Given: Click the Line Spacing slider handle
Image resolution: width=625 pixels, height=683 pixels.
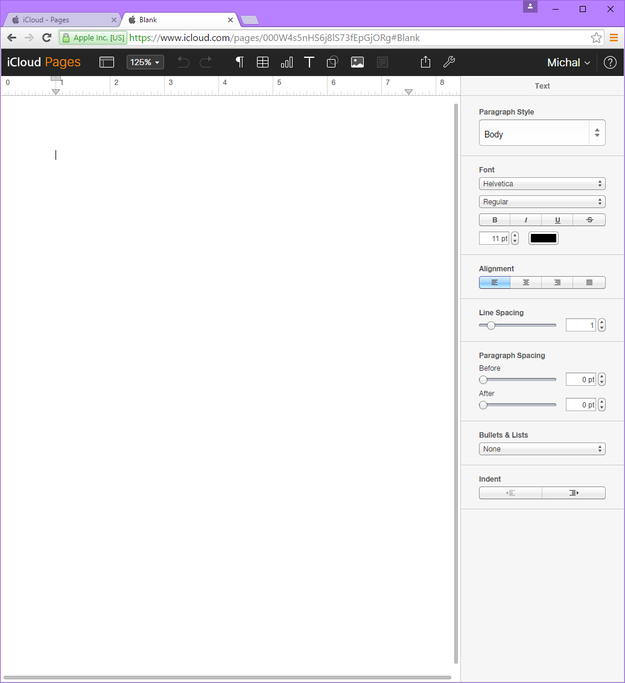Looking at the screenshot, I should (x=491, y=325).
